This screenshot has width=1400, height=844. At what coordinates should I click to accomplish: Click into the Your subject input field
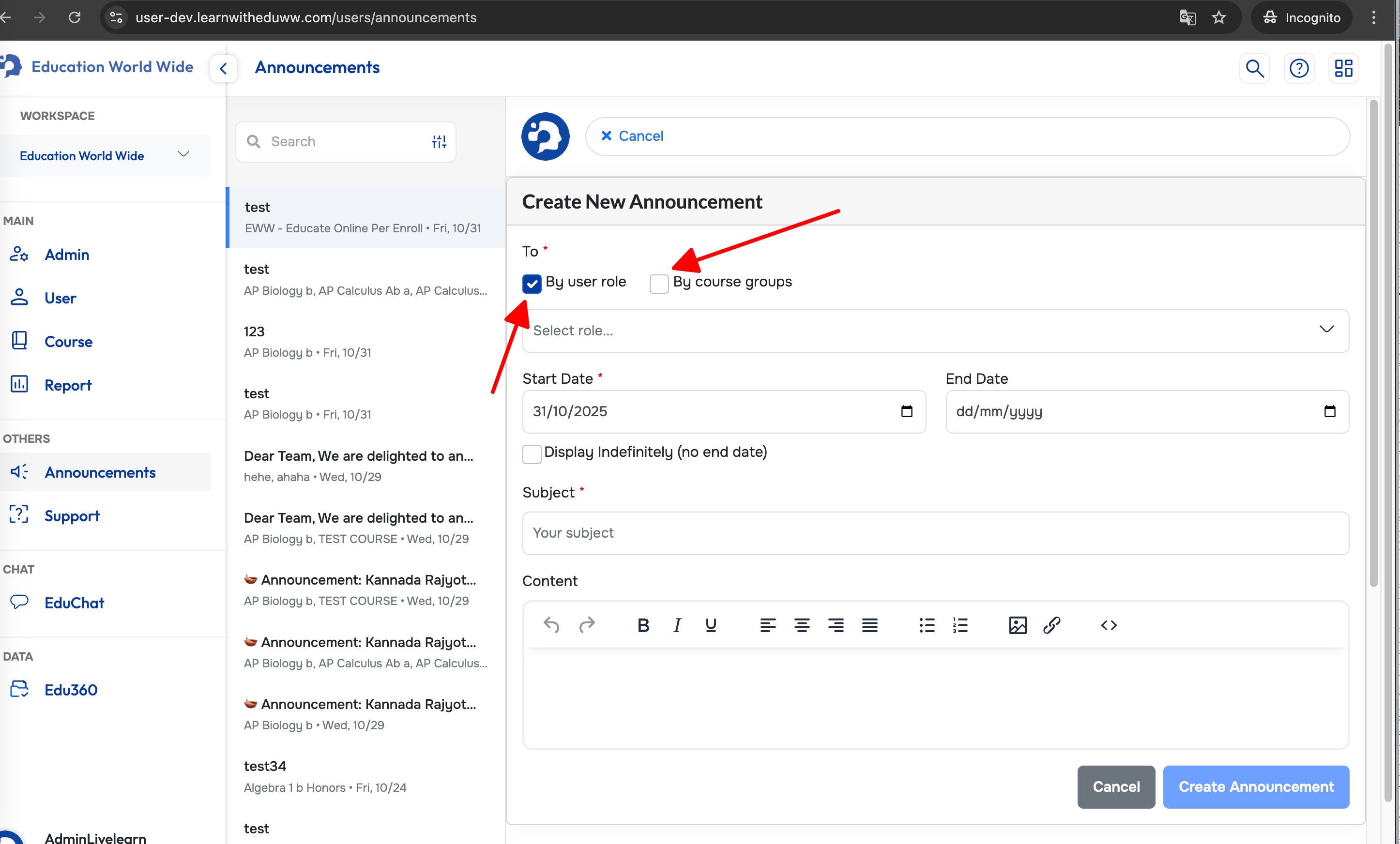[x=935, y=533]
